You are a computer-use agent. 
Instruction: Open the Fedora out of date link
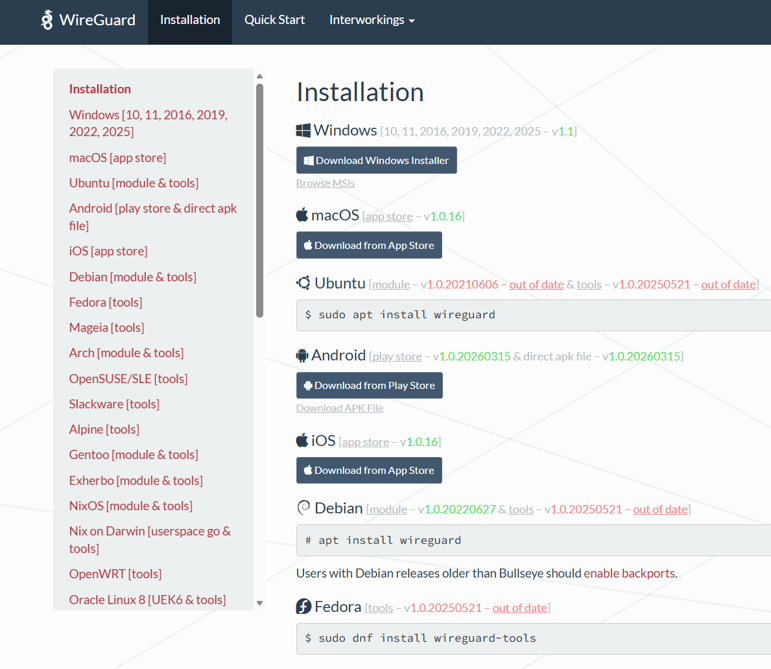[x=520, y=608]
